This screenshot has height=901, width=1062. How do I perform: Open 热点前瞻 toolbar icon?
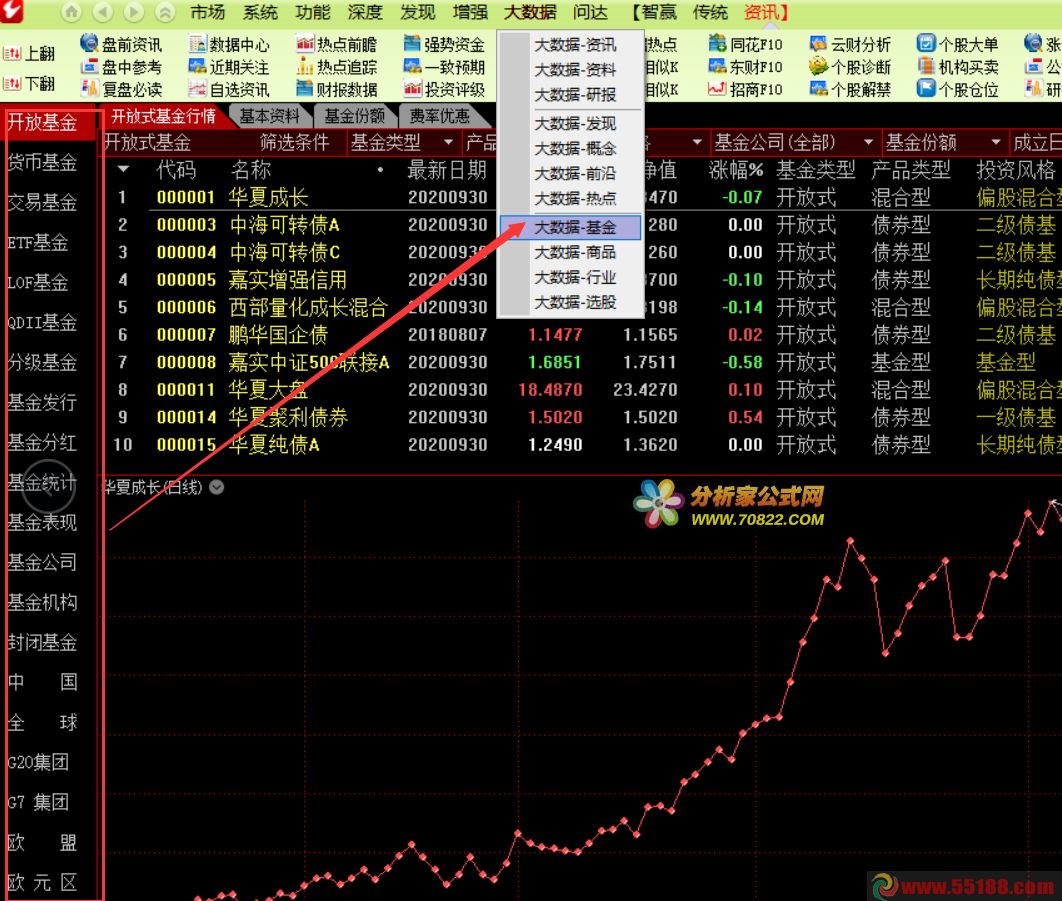(305, 44)
